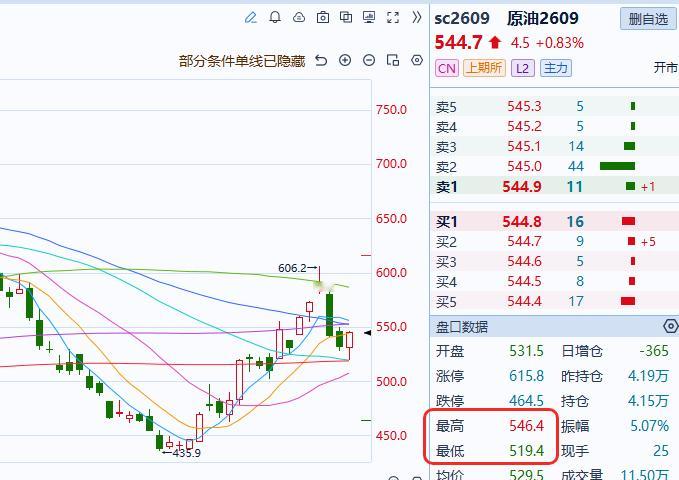The height and width of the screenshot is (480, 679).
Task: Select the pencil drawing tool icon
Action: point(251,17)
